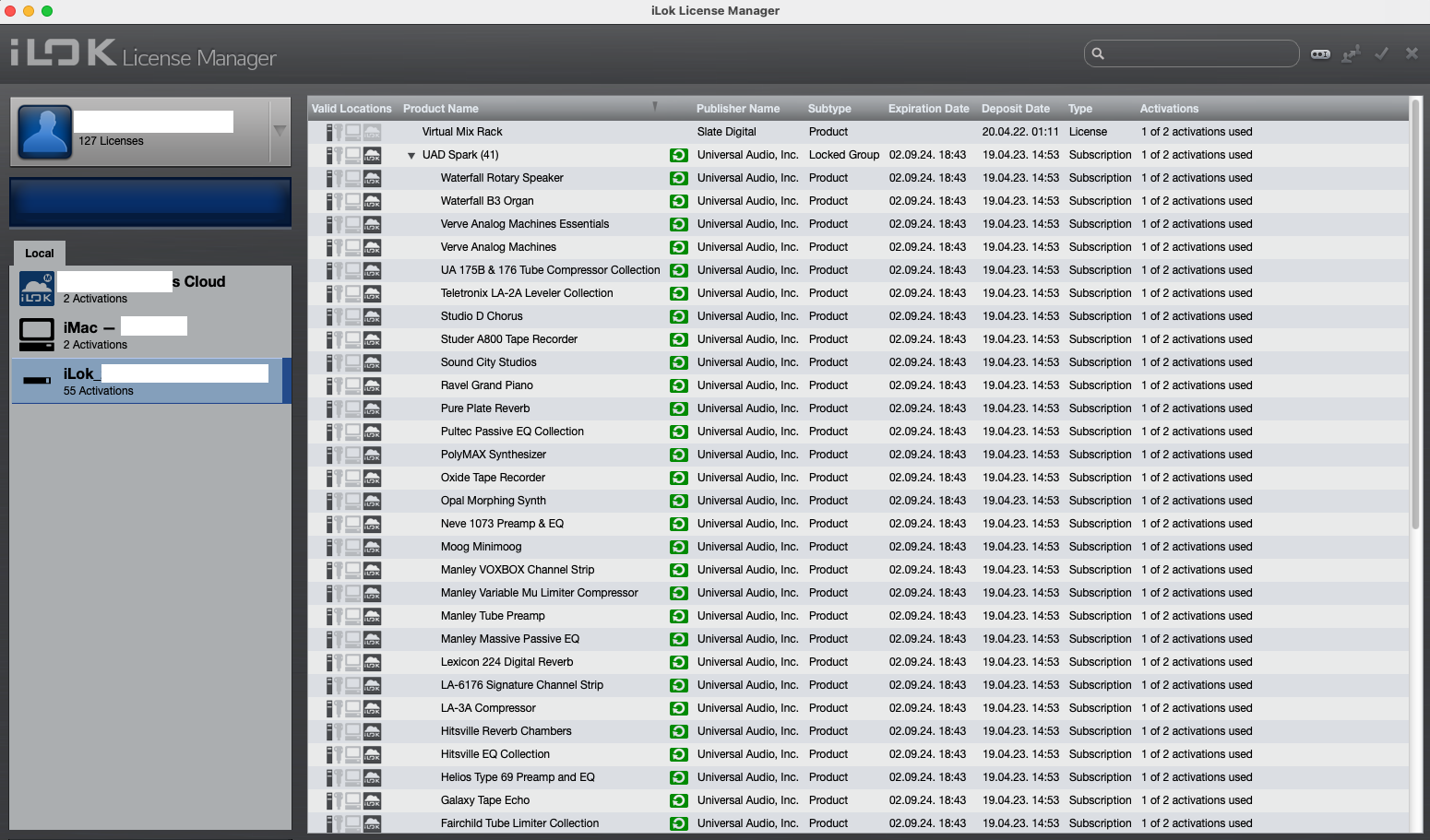This screenshot has height=840, width=1430.
Task: Select Pultec Passive EQ Collection row
Action: tap(858, 432)
